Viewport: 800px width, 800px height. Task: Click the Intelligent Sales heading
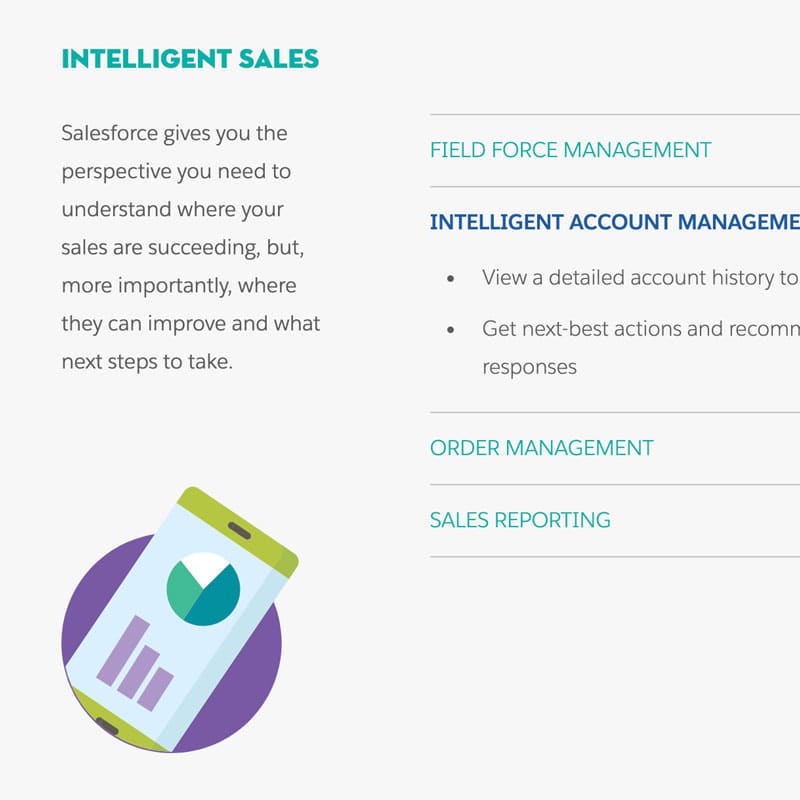190,59
